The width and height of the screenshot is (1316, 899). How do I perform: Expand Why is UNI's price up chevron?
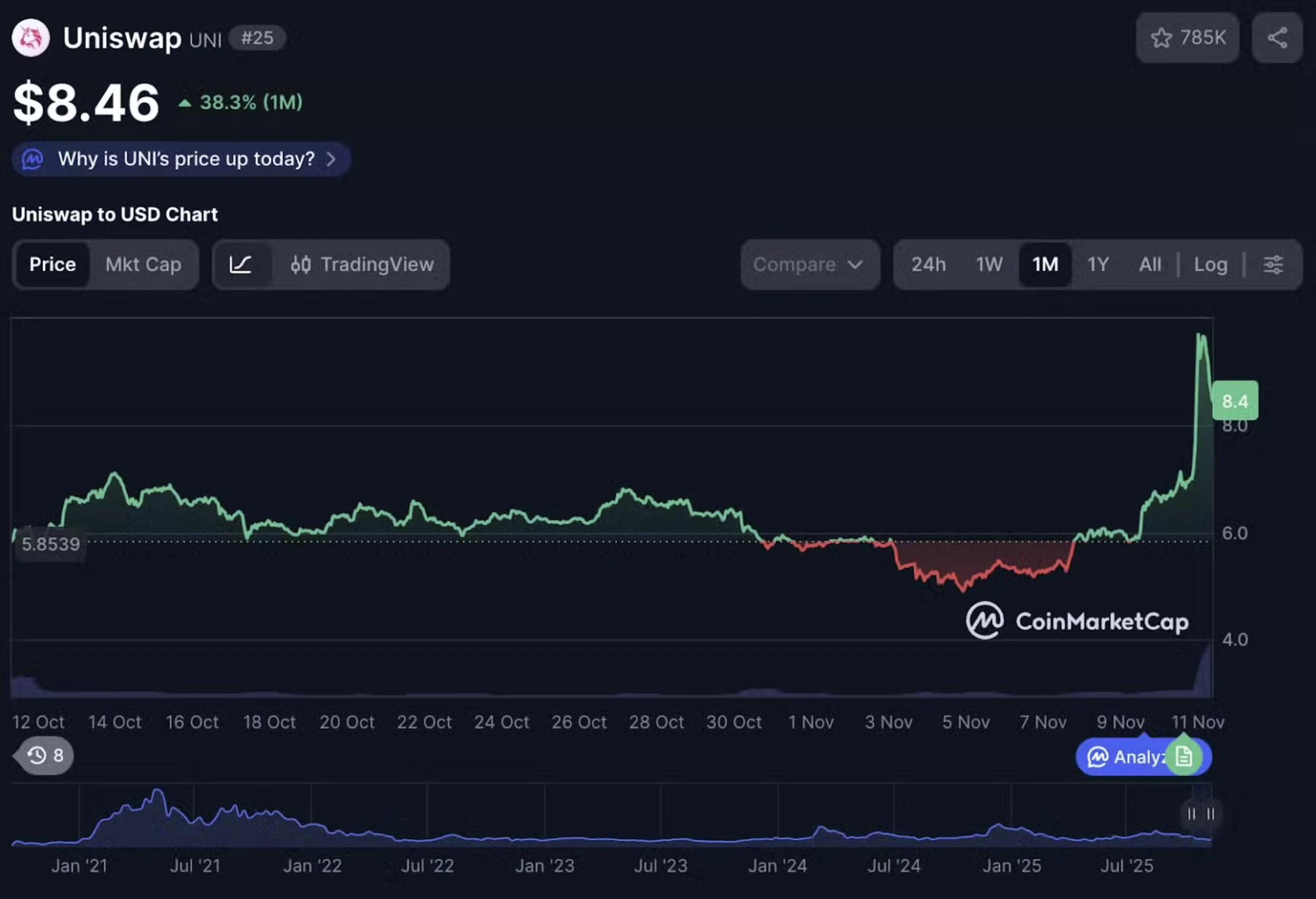point(331,159)
